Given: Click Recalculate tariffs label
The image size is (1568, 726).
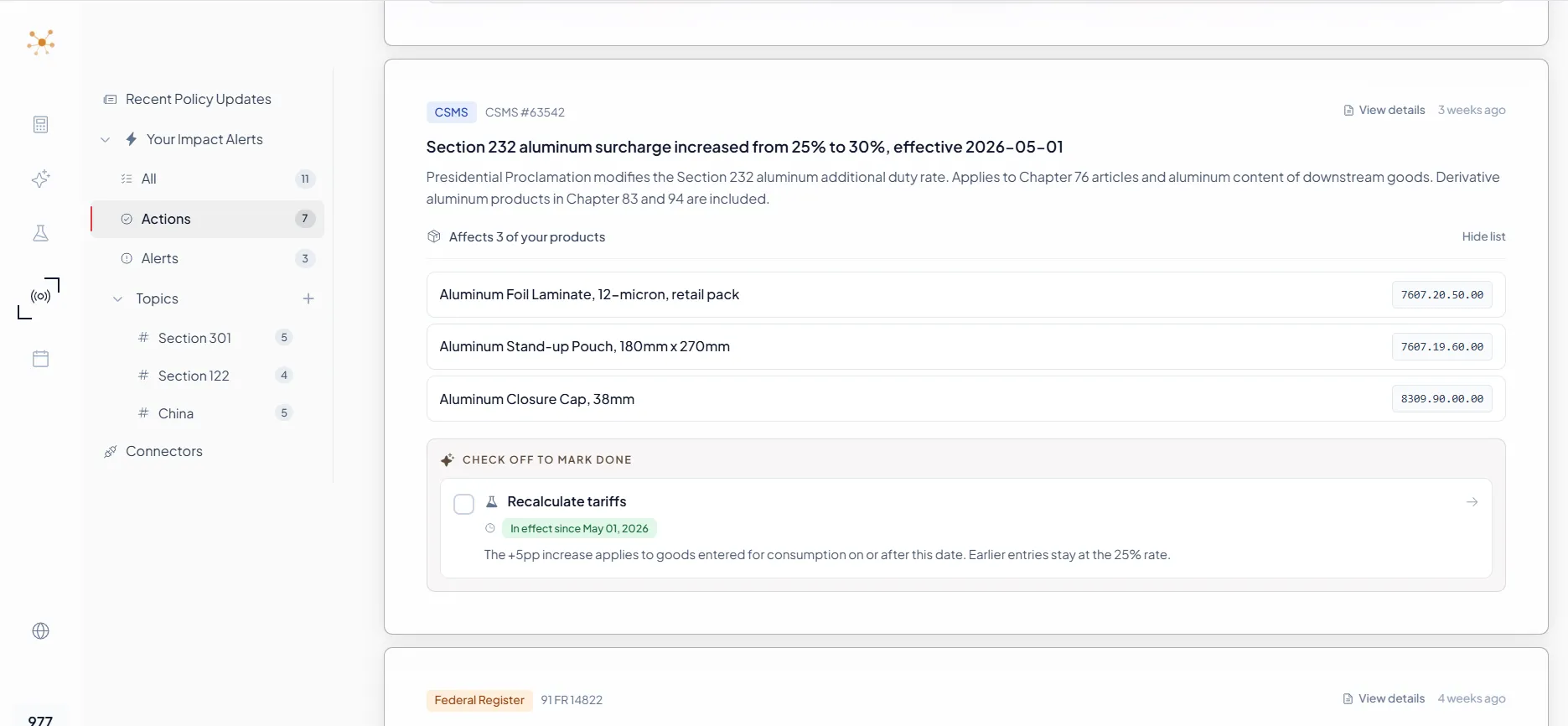Looking at the screenshot, I should point(567,501).
